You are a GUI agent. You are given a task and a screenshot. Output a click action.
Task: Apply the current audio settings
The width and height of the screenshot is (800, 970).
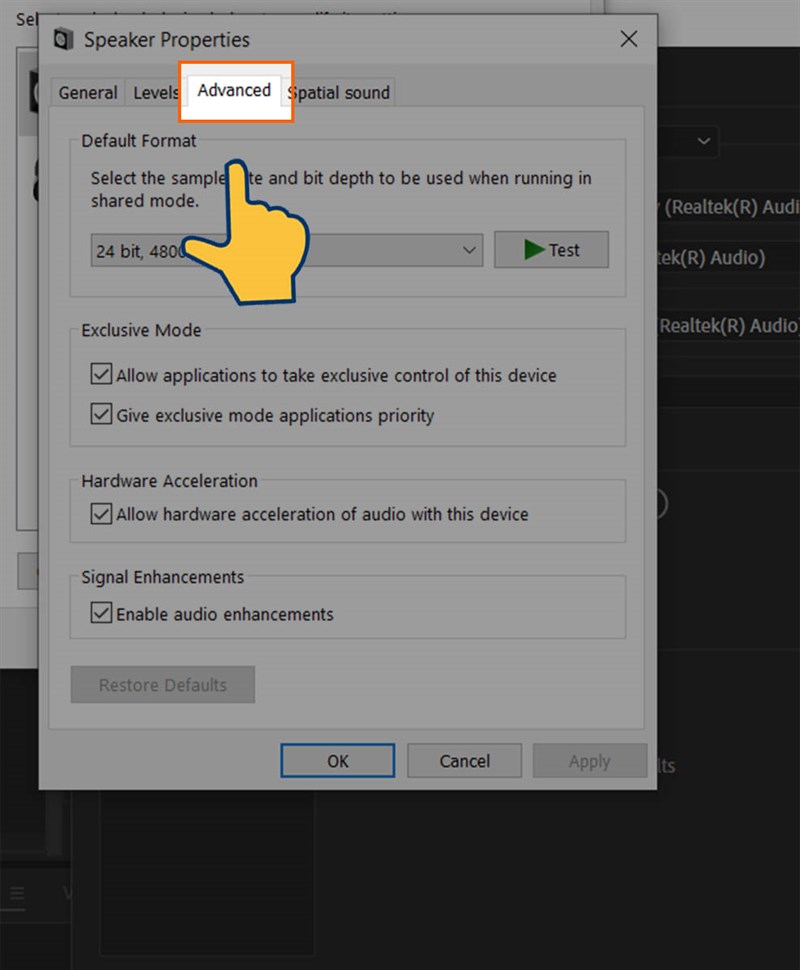point(590,760)
